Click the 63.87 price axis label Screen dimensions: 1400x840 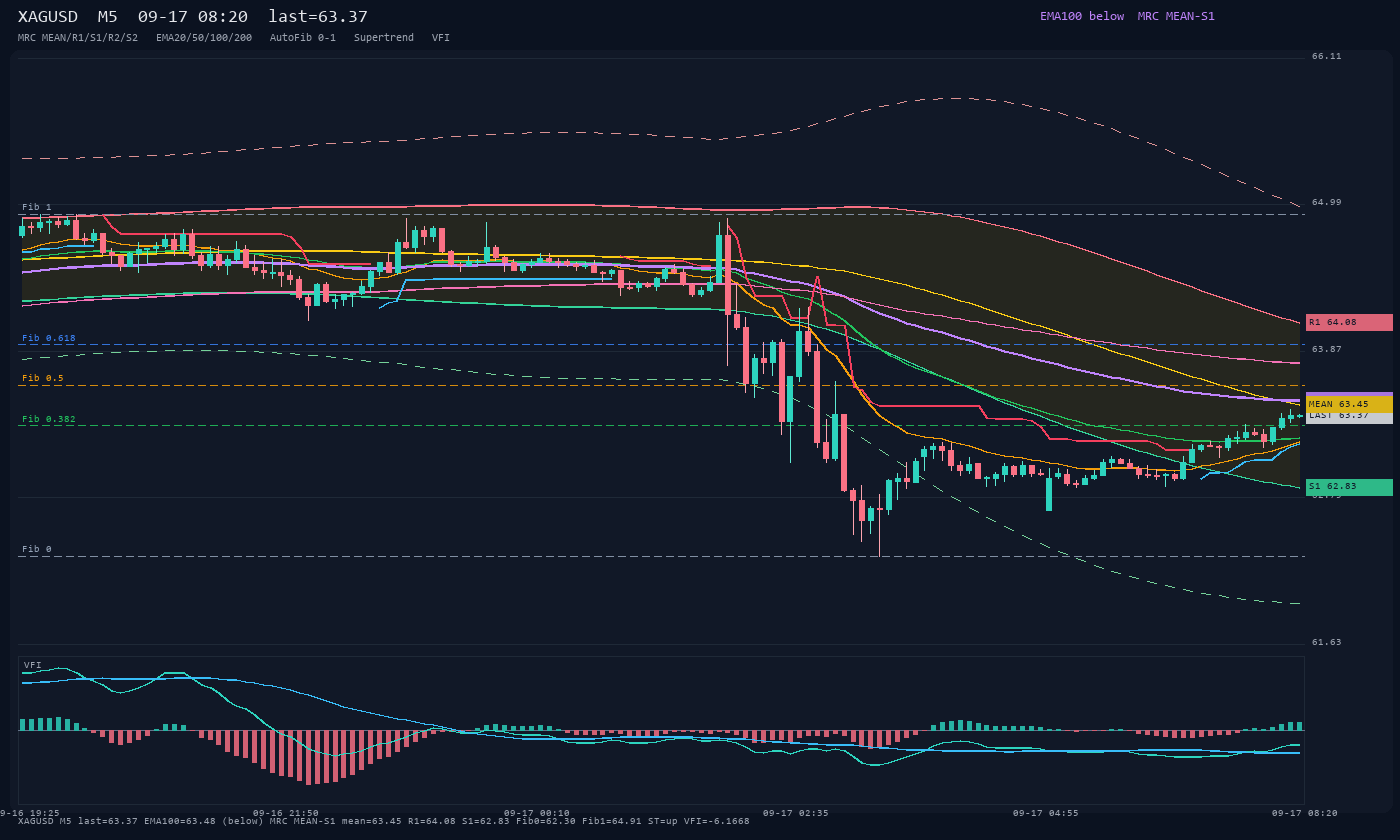[1327, 349]
